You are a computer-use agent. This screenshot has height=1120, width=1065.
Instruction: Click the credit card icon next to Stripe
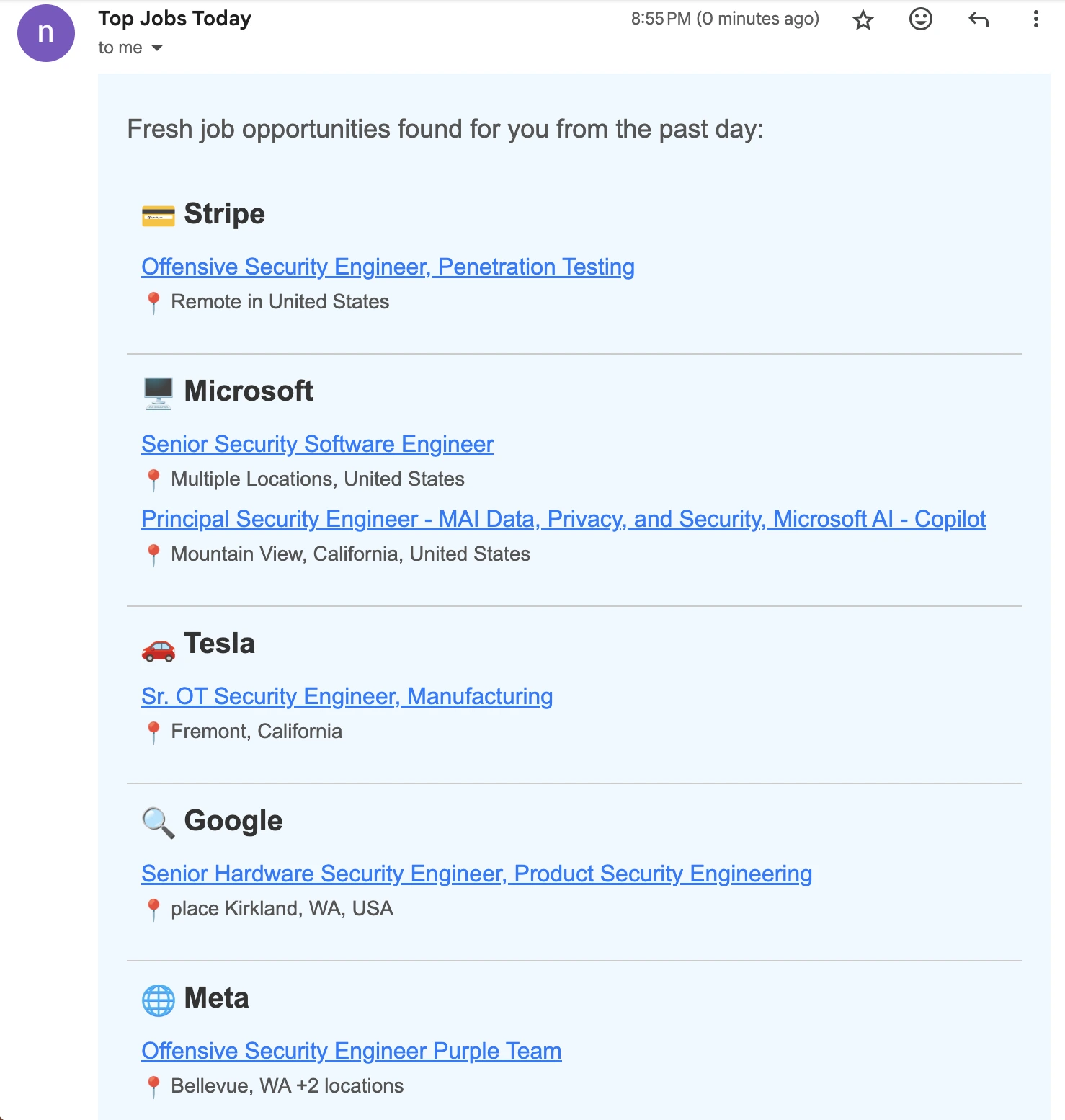(x=157, y=213)
